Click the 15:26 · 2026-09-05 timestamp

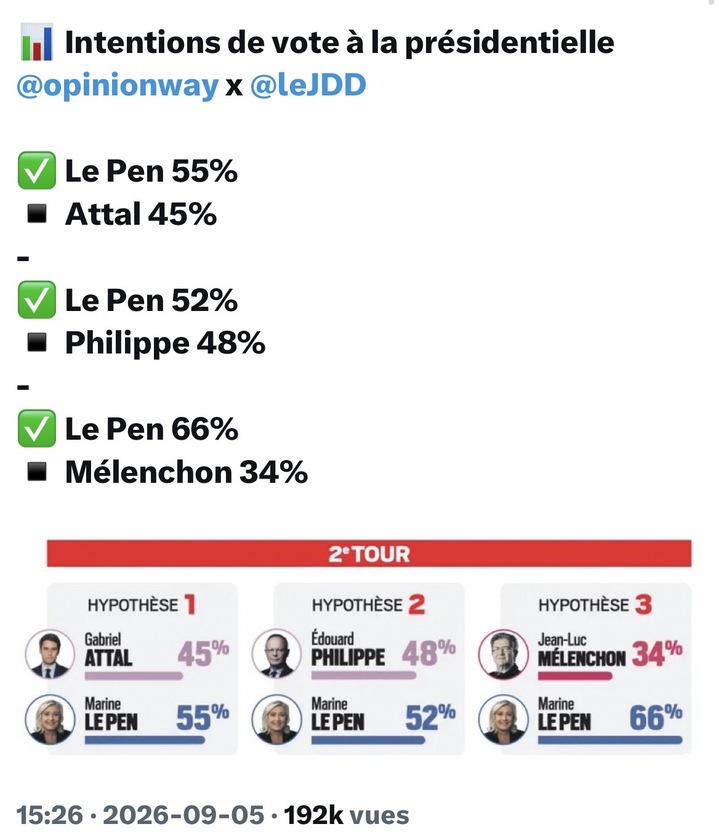point(140,815)
